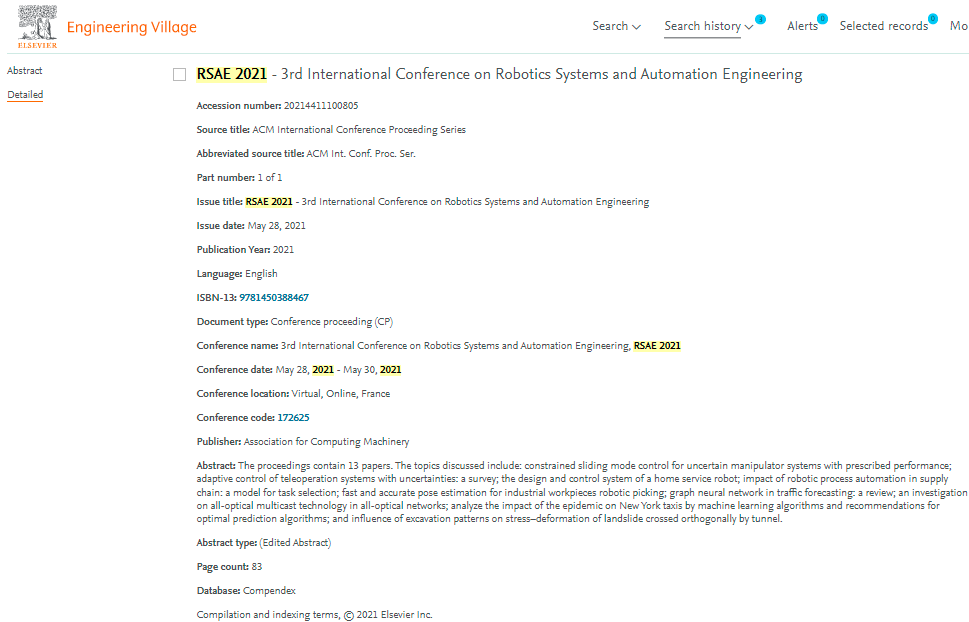Open the Alerts menu item
This screenshot has width=969, height=622.
(802, 26)
